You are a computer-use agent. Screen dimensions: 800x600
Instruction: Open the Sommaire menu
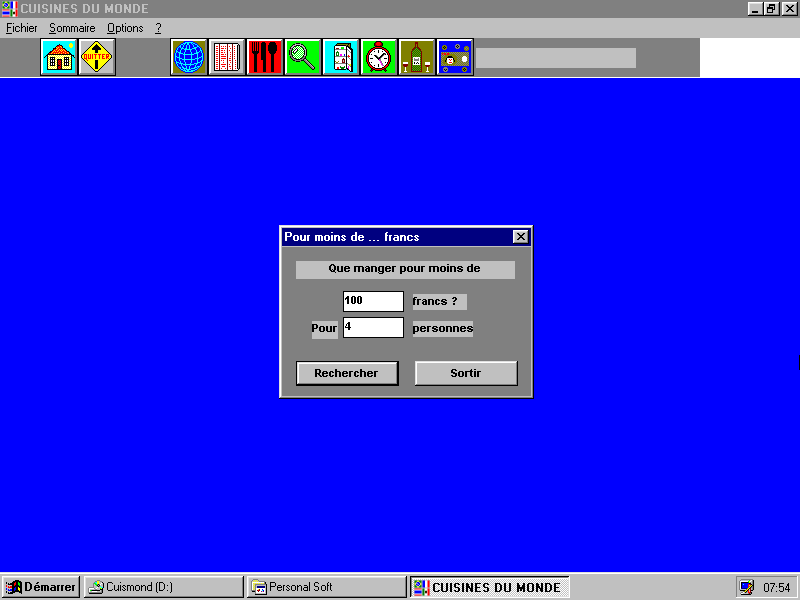click(x=72, y=28)
